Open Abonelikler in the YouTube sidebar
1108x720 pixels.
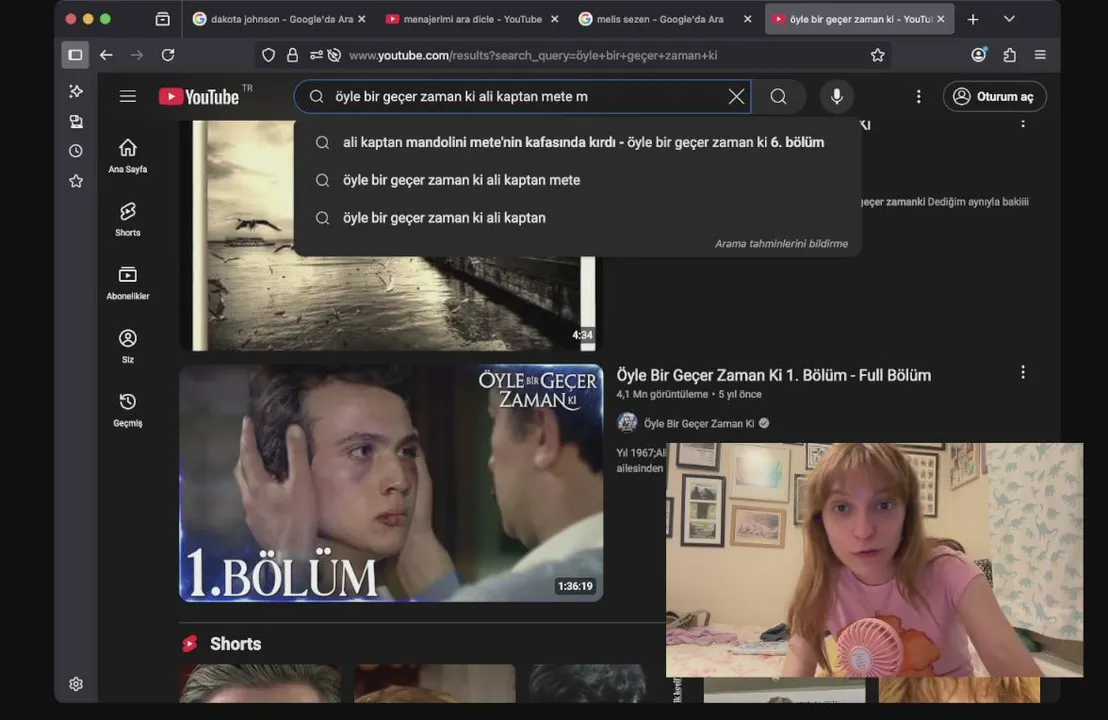click(128, 283)
